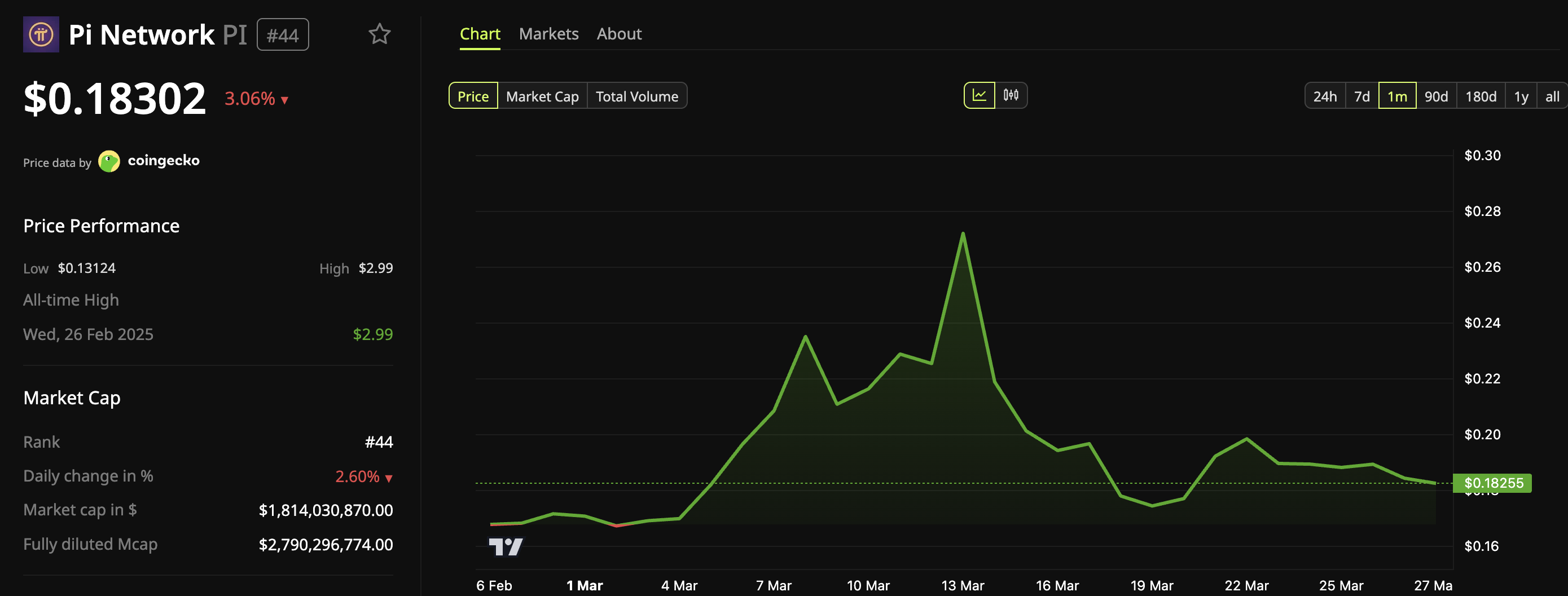The height and width of the screenshot is (596, 1568).
Task: Click the All-time High label
Action: point(71,300)
